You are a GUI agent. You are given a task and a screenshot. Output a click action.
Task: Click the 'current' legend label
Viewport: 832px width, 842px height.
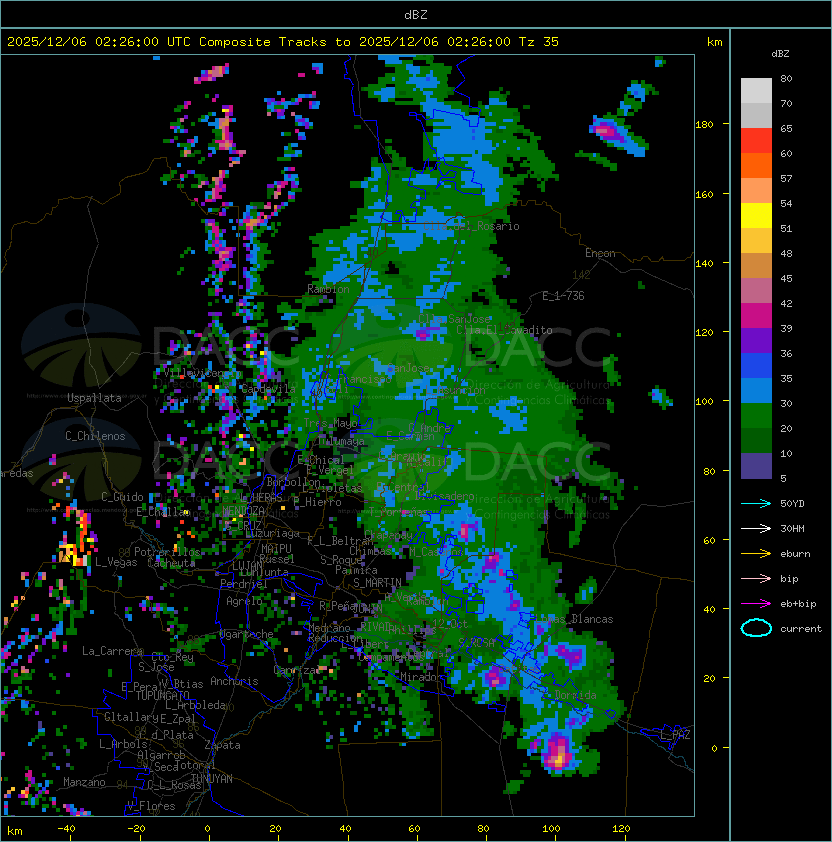click(801, 629)
